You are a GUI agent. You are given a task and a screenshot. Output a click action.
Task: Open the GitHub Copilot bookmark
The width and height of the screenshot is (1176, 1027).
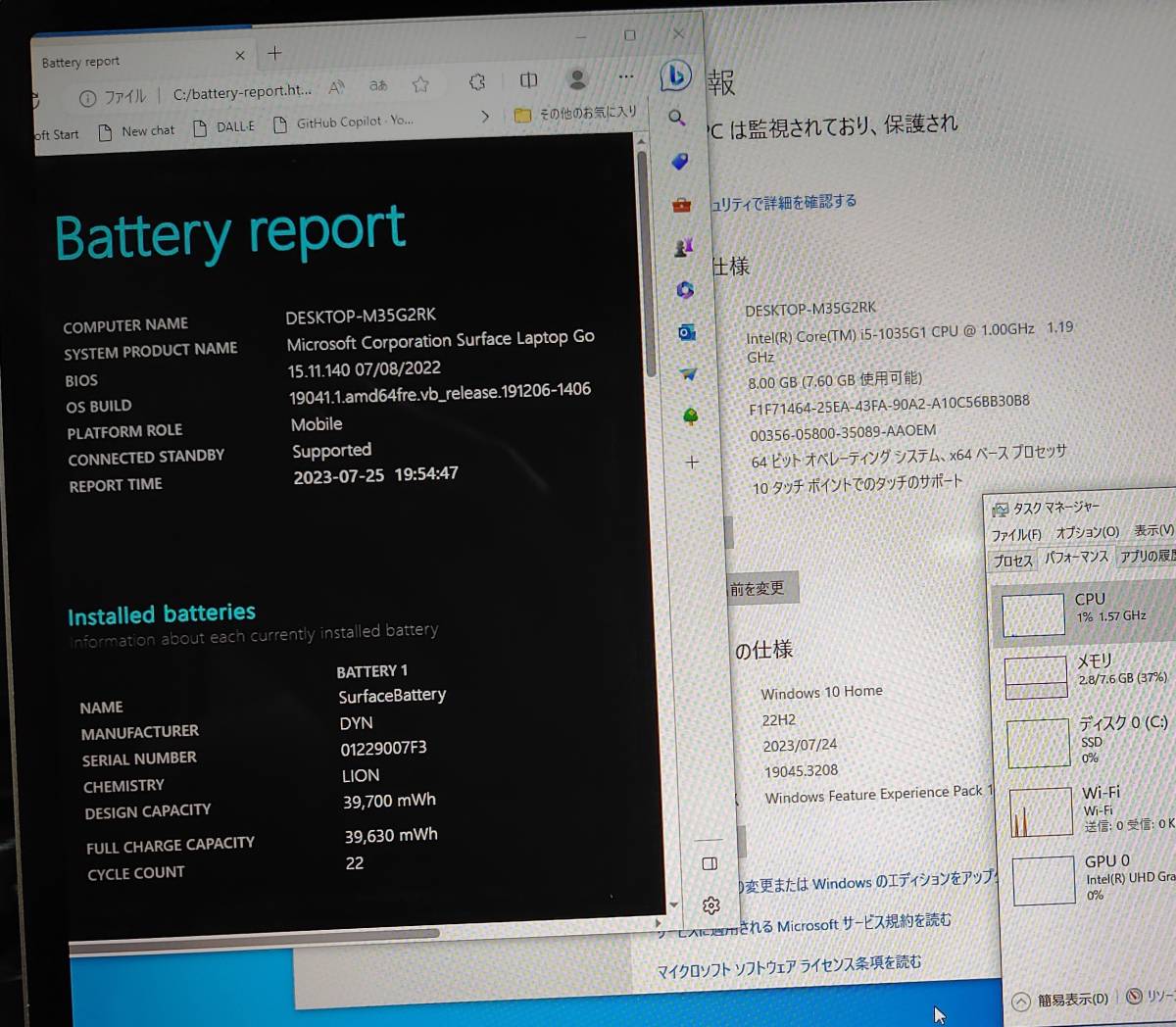[x=343, y=122]
